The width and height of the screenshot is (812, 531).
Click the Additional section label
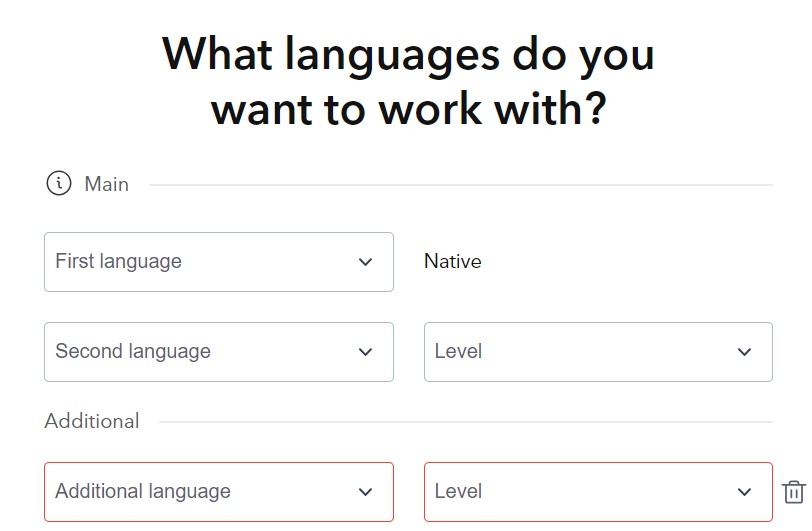(x=92, y=421)
